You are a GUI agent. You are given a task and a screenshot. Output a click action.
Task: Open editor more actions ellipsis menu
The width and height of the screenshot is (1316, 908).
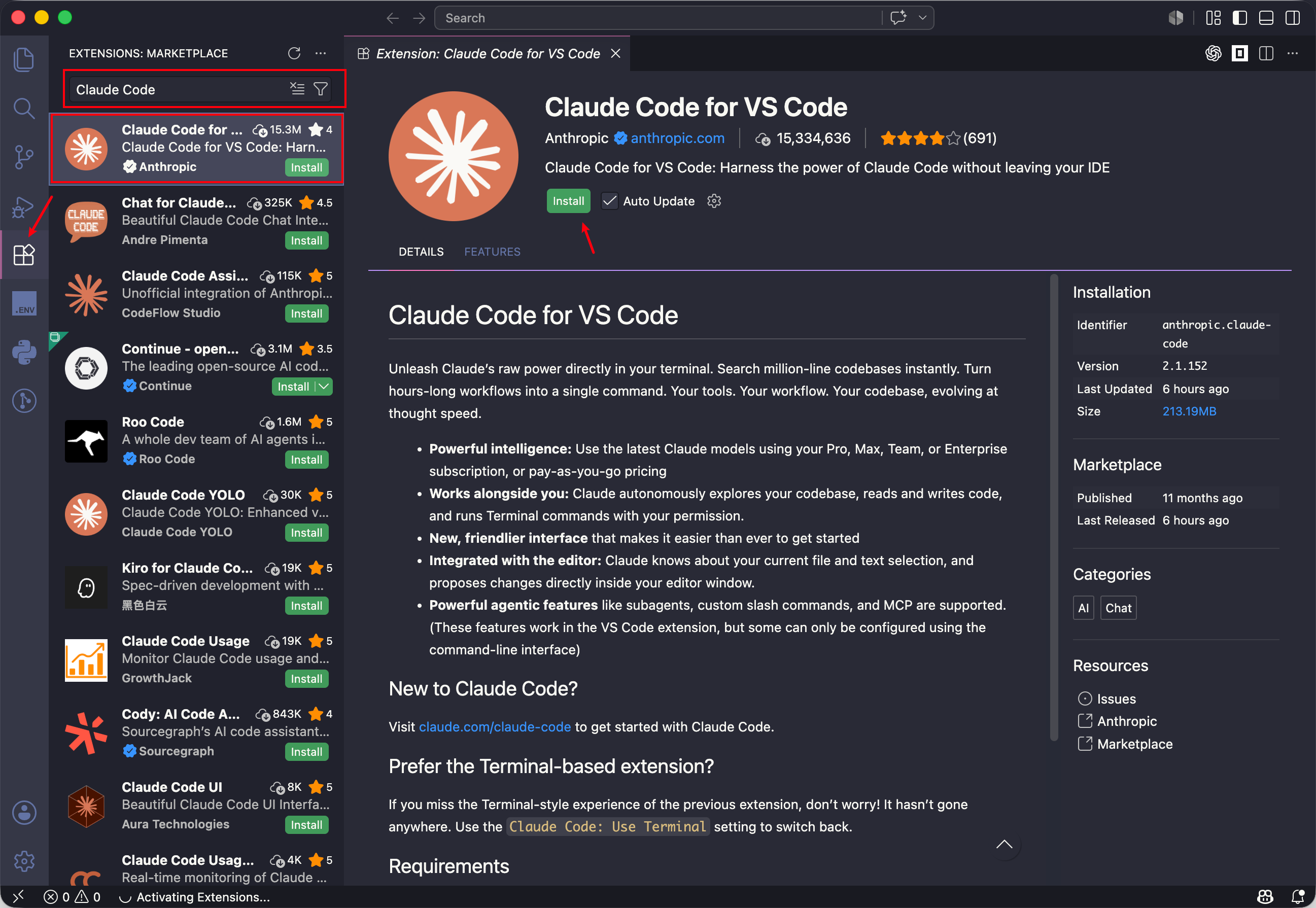[x=1293, y=53]
